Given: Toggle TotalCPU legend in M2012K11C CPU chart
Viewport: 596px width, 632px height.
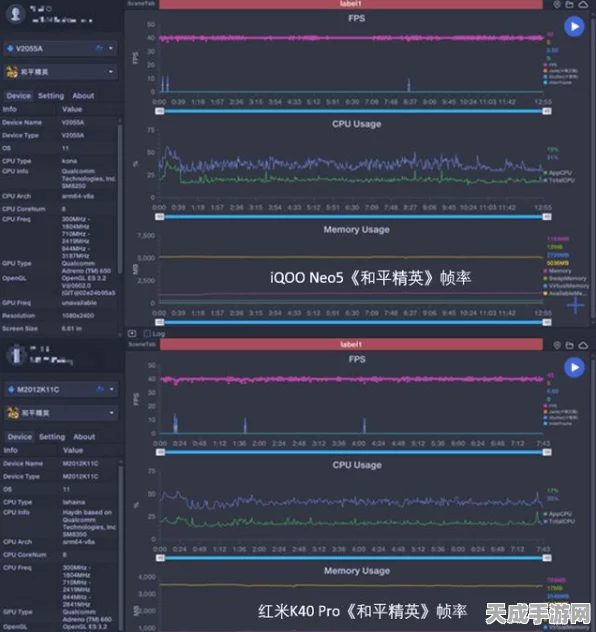Looking at the screenshot, I should tap(559, 522).
